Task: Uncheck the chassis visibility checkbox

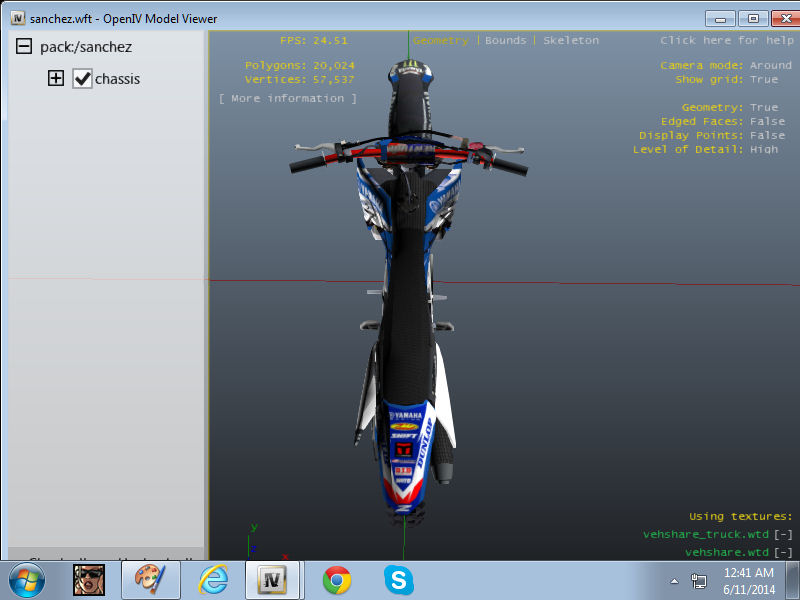Action: 82,79
